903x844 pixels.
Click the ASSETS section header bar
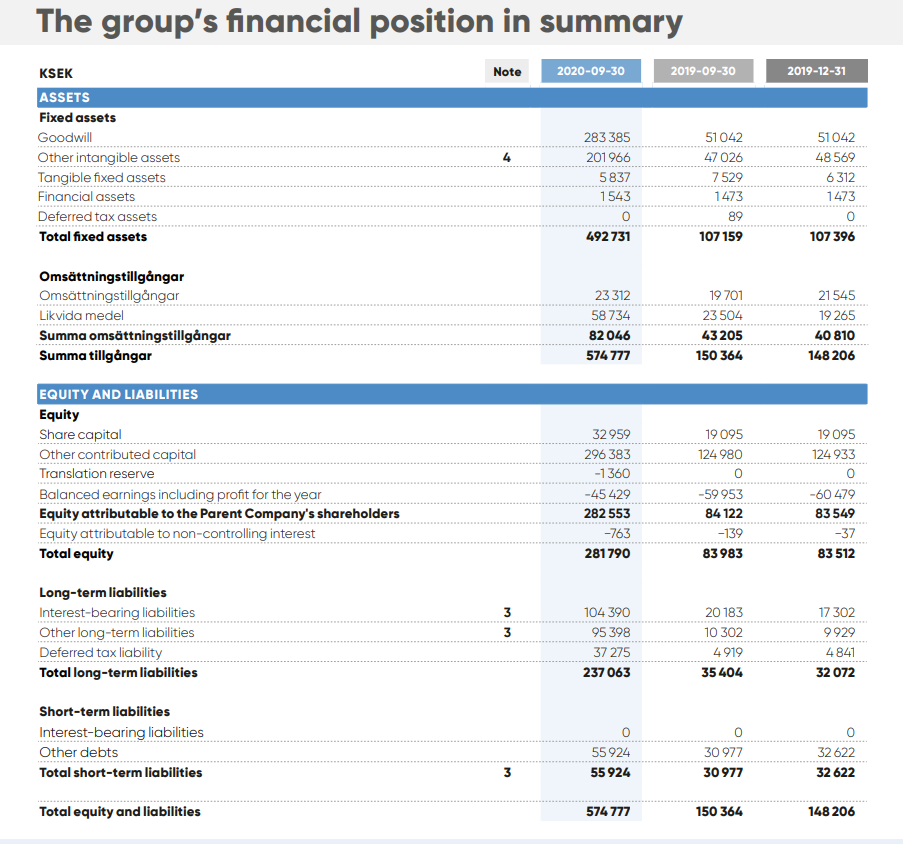click(451, 97)
